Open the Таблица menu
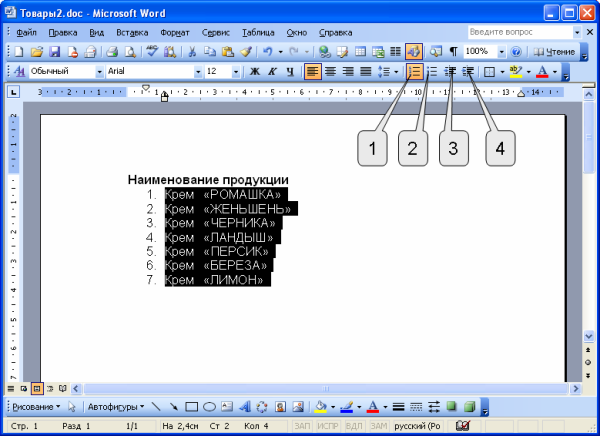Image resolution: width=600 pixels, height=436 pixels. click(x=258, y=32)
